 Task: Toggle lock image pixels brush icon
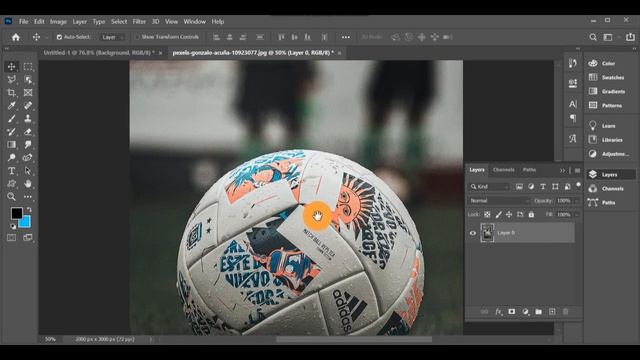(x=498, y=214)
